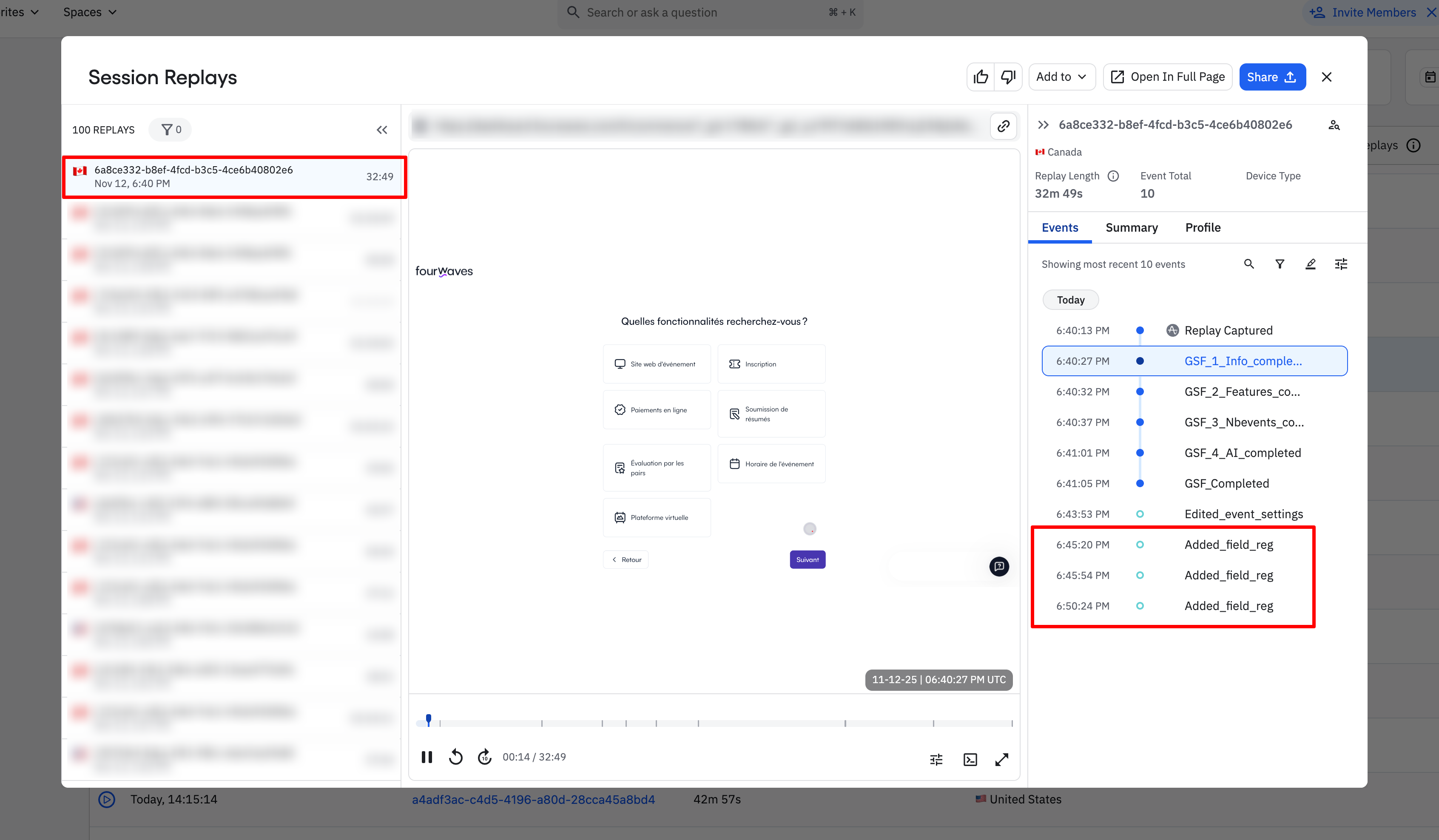Click Open In Full Page button

coord(1167,77)
